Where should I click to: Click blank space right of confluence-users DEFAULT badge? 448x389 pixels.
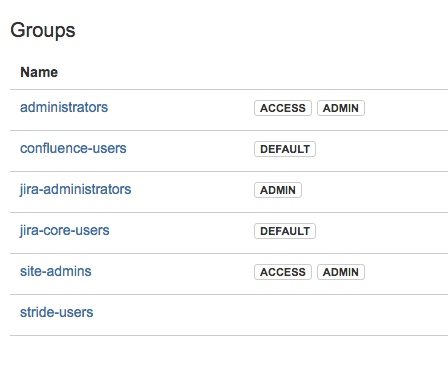pyautogui.click(x=382, y=149)
